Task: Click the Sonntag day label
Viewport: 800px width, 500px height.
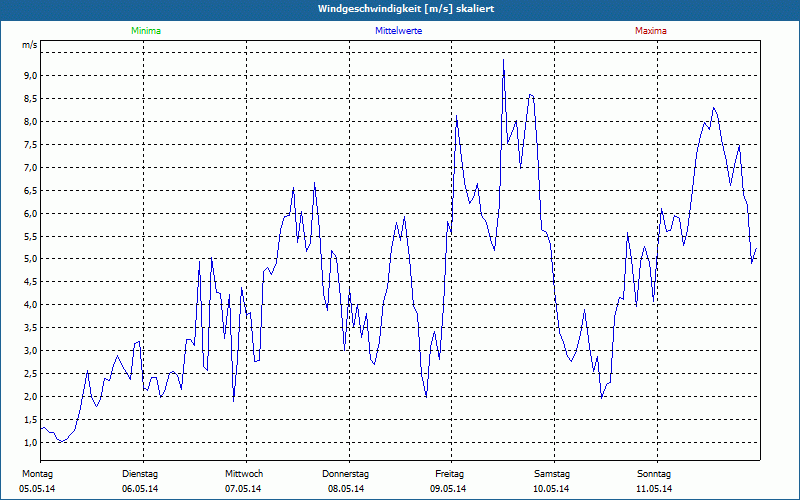Action: (x=654, y=474)
